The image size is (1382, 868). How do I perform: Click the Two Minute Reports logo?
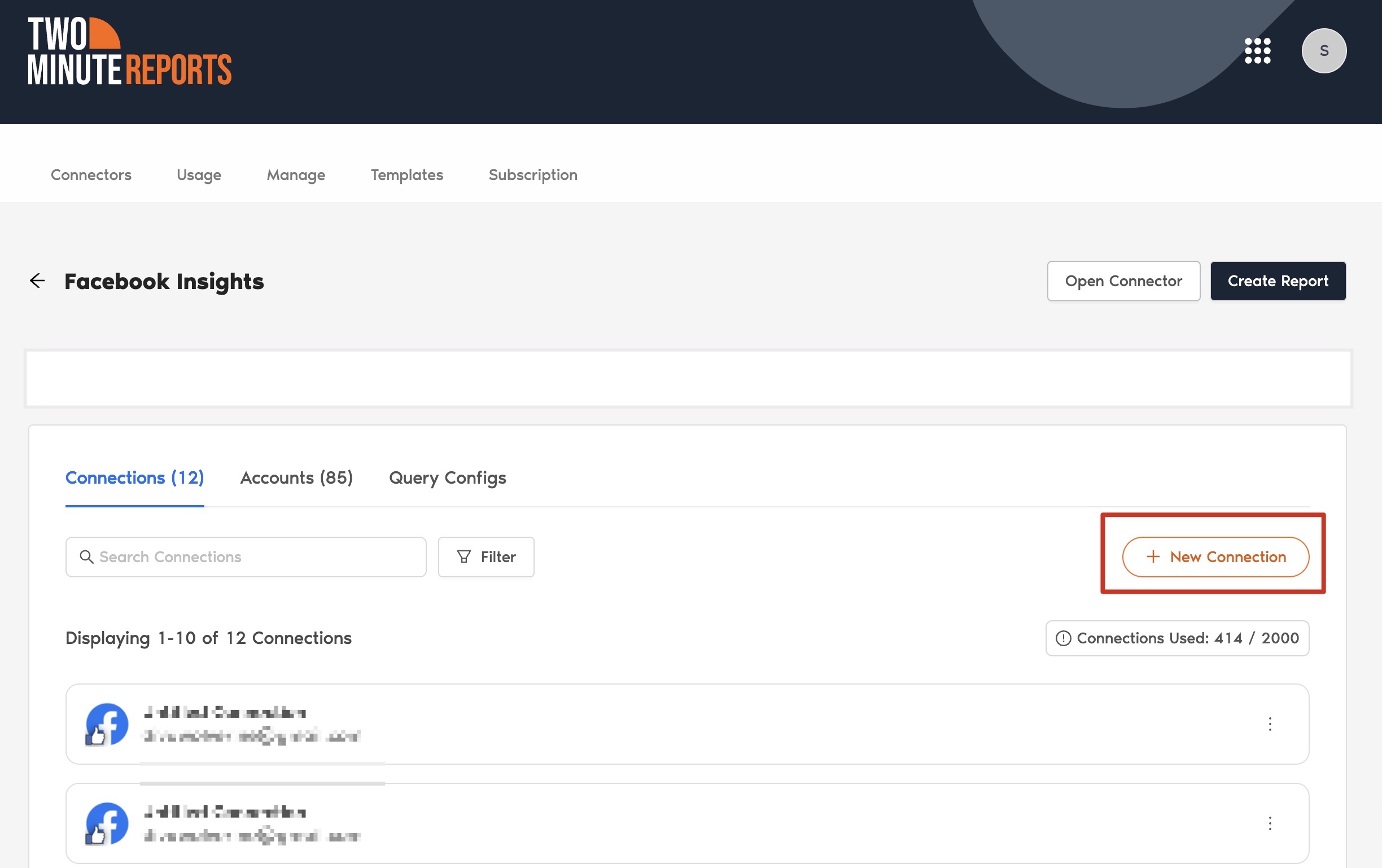130,50
